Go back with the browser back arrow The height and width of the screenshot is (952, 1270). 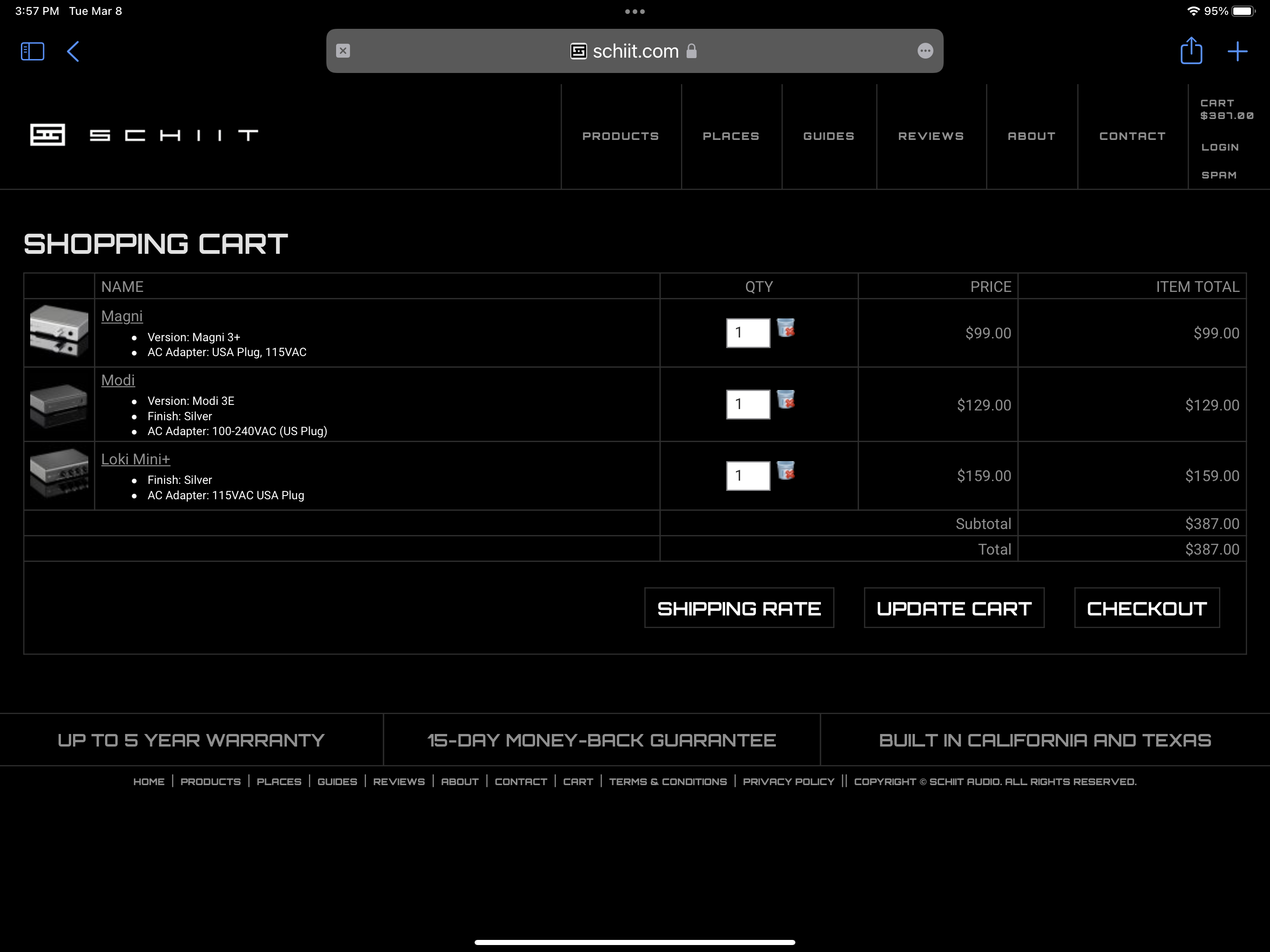pos(73,51)
